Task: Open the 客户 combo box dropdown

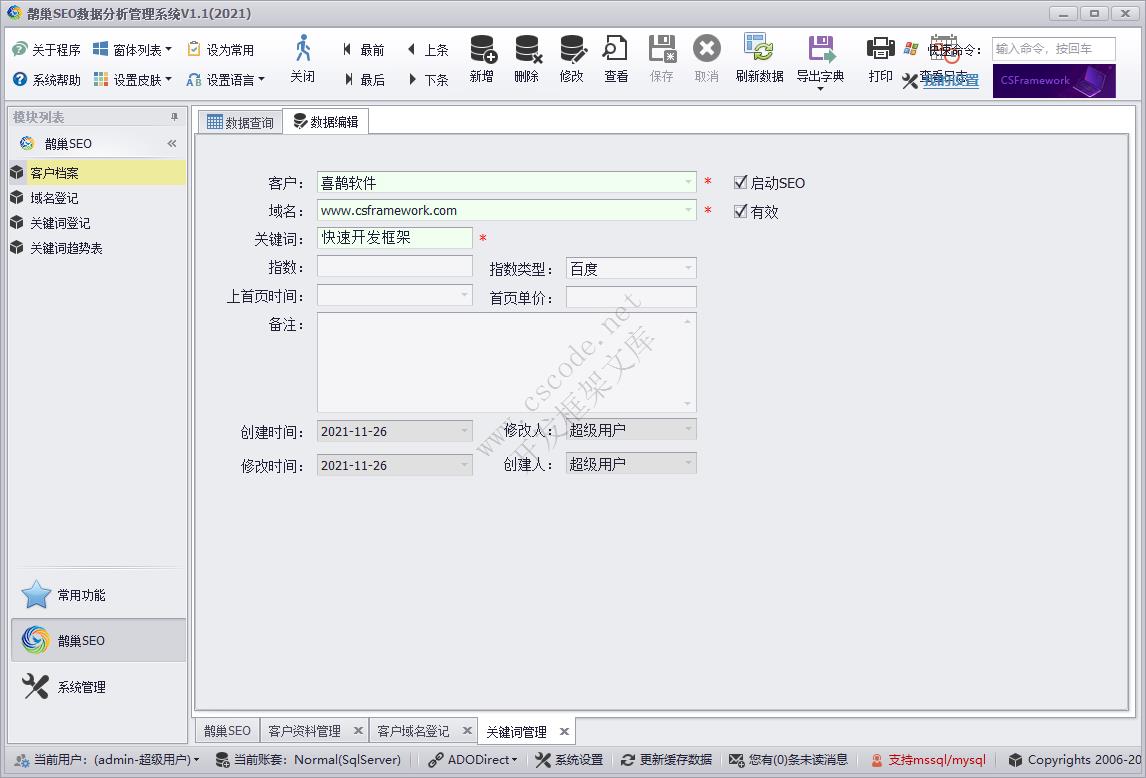Action: click(688, 182)
